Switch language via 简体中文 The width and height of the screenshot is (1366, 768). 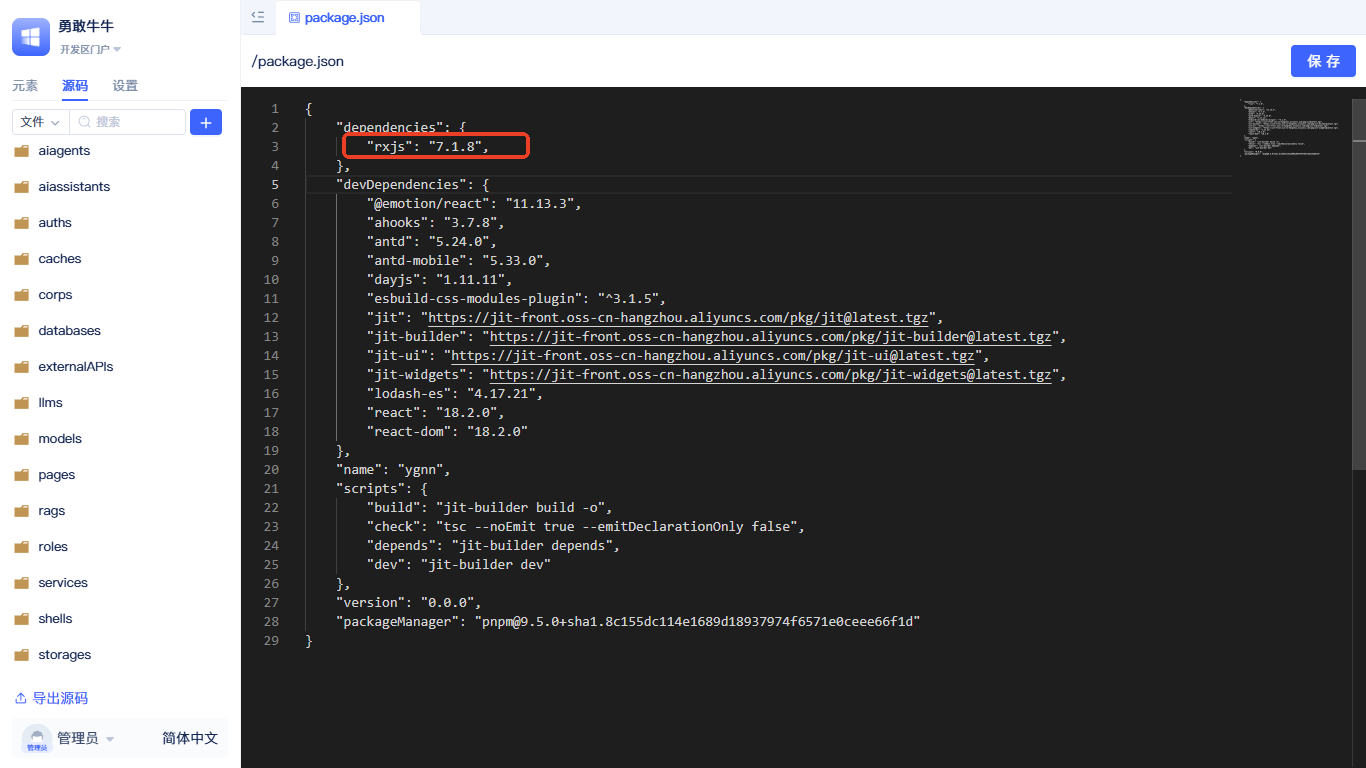[190, 738]
